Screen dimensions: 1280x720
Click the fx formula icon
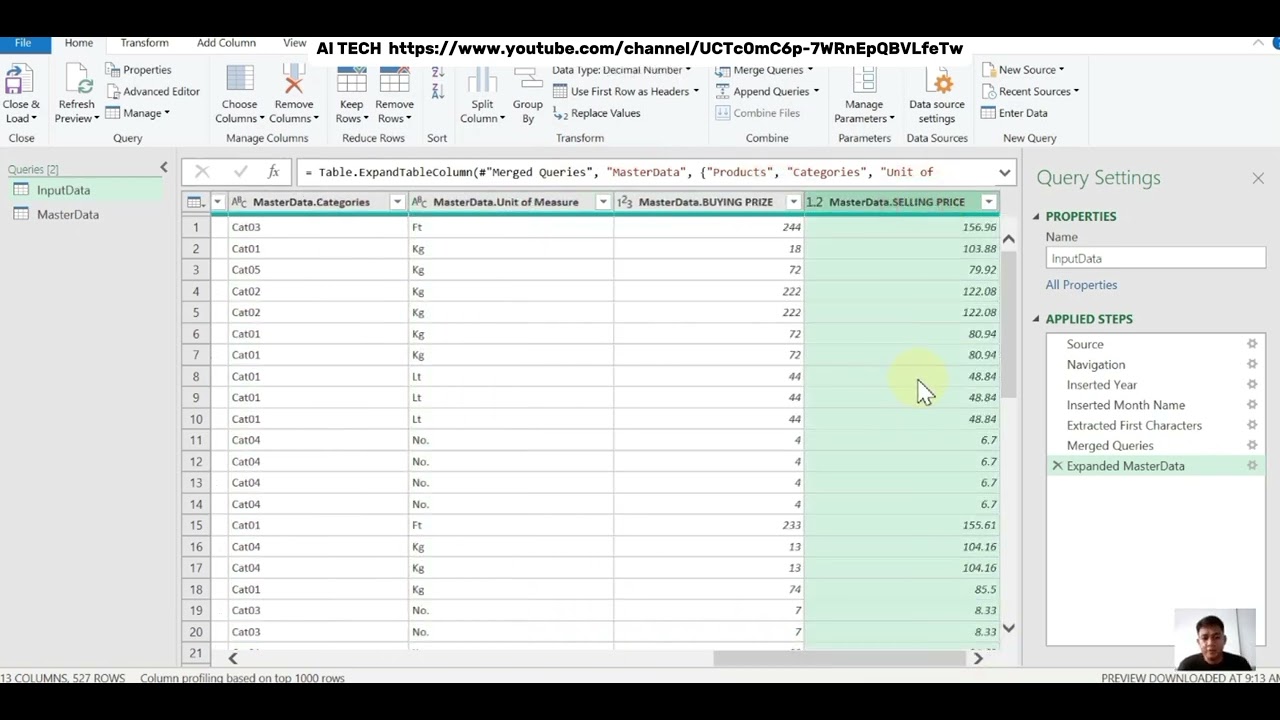[273, 172]
